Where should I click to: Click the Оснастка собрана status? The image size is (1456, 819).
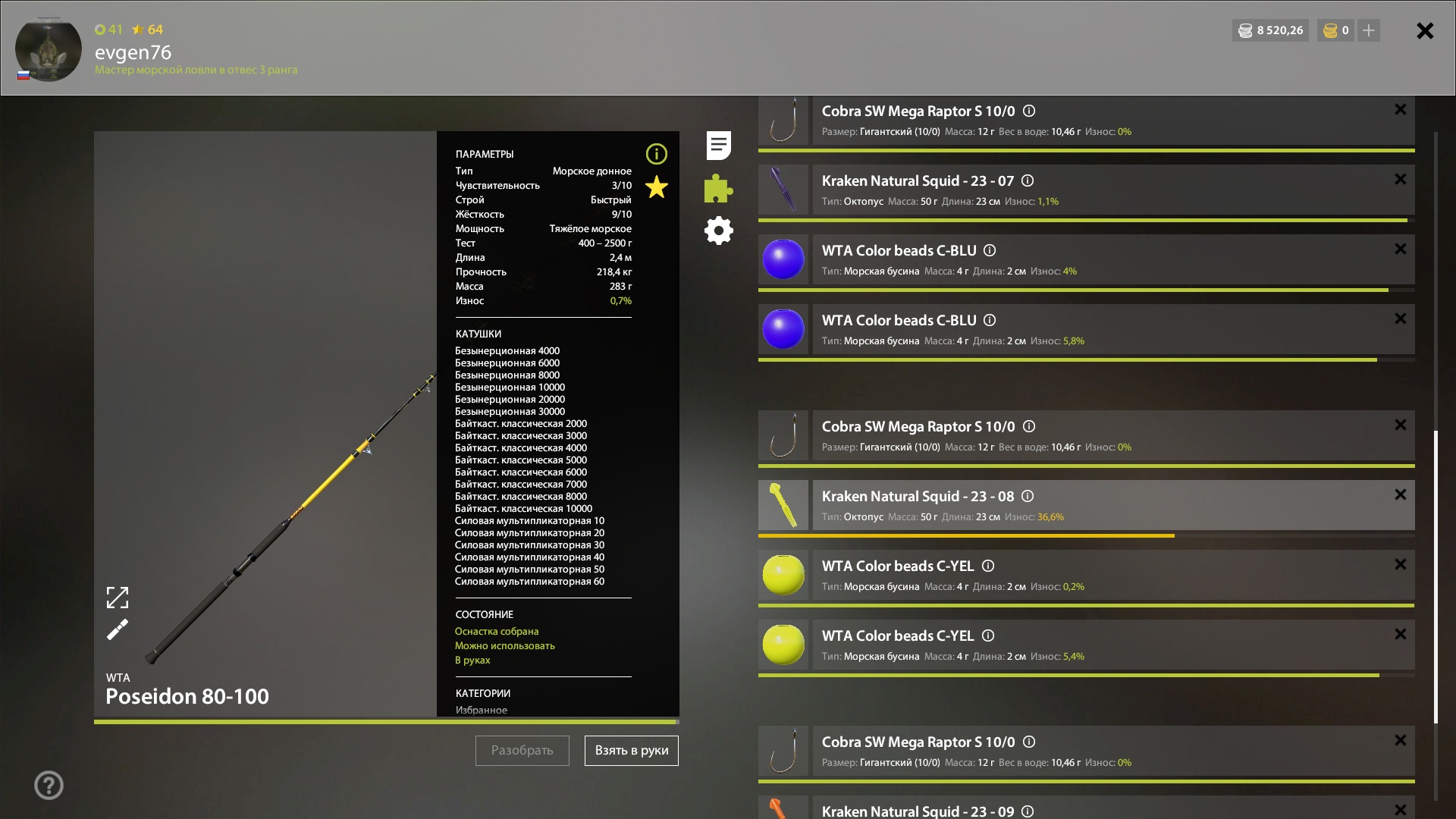(x=497, y=632)
